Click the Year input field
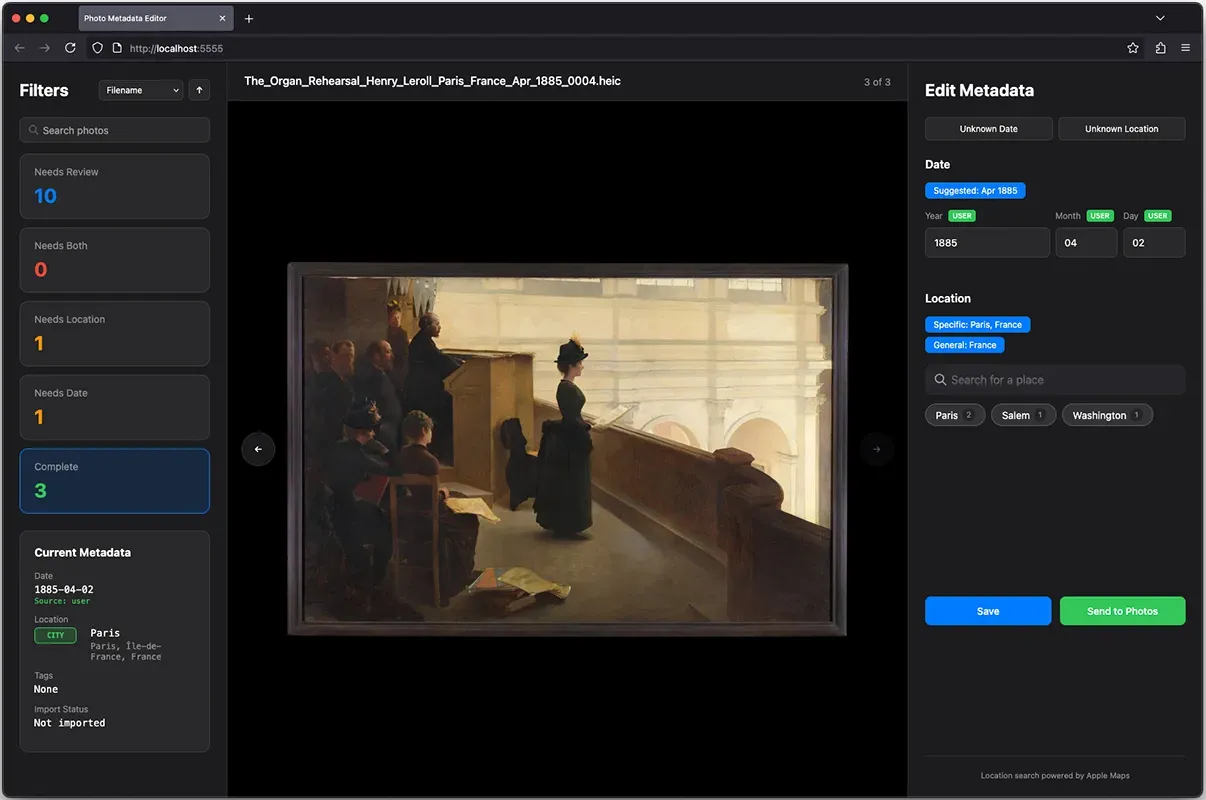 987,243
